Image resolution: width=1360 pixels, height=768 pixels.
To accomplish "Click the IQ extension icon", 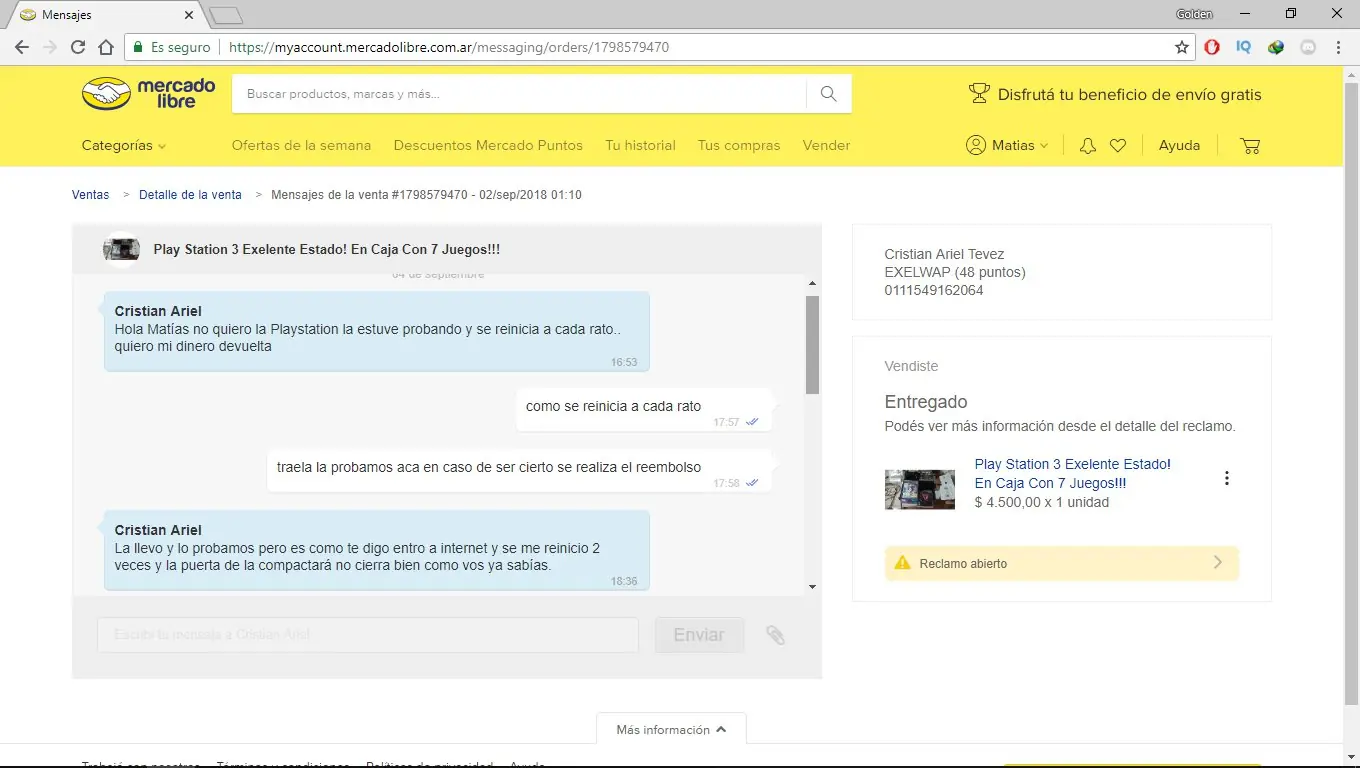I will coord(1244,47).
